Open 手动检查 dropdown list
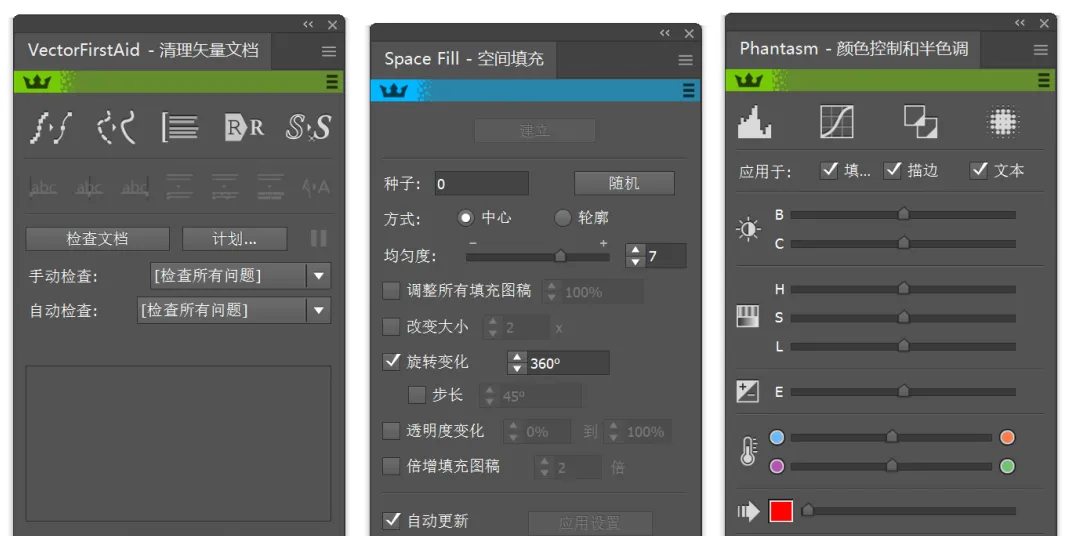The image size is (1080, 536). point(240,276)
